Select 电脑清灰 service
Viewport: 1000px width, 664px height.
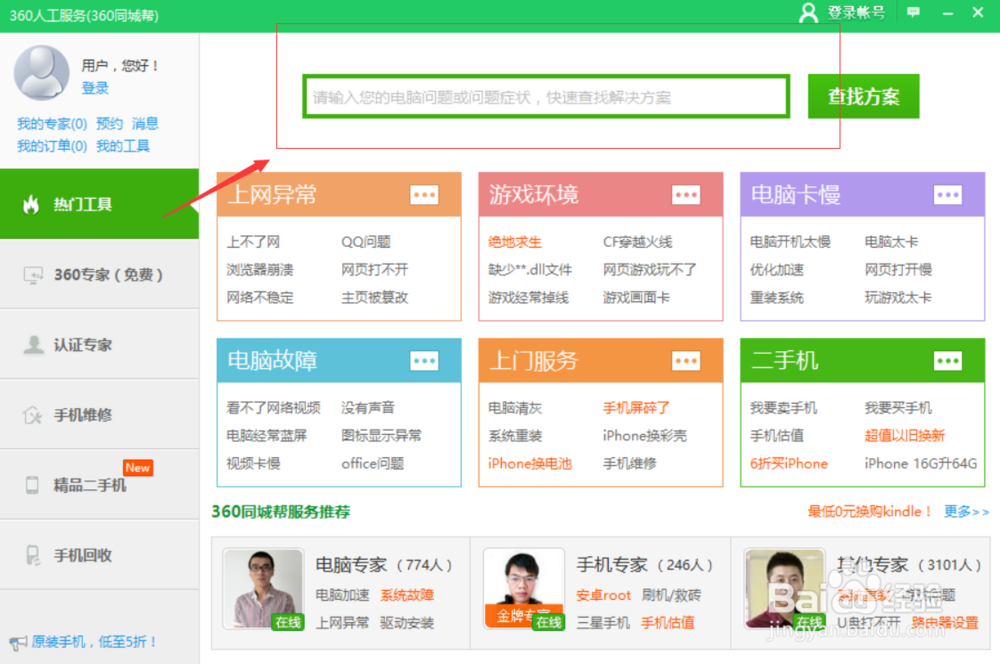[x=515, y=408]
